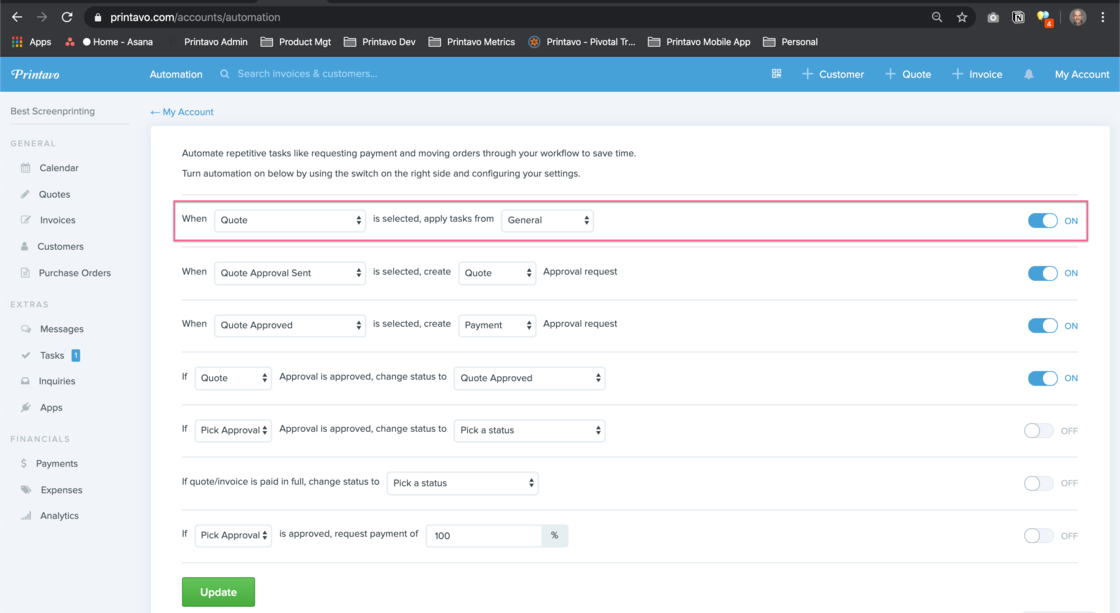Screen dimensions: 1120x613
Task: Click the payment percentage input field
Action: point(484,536)
